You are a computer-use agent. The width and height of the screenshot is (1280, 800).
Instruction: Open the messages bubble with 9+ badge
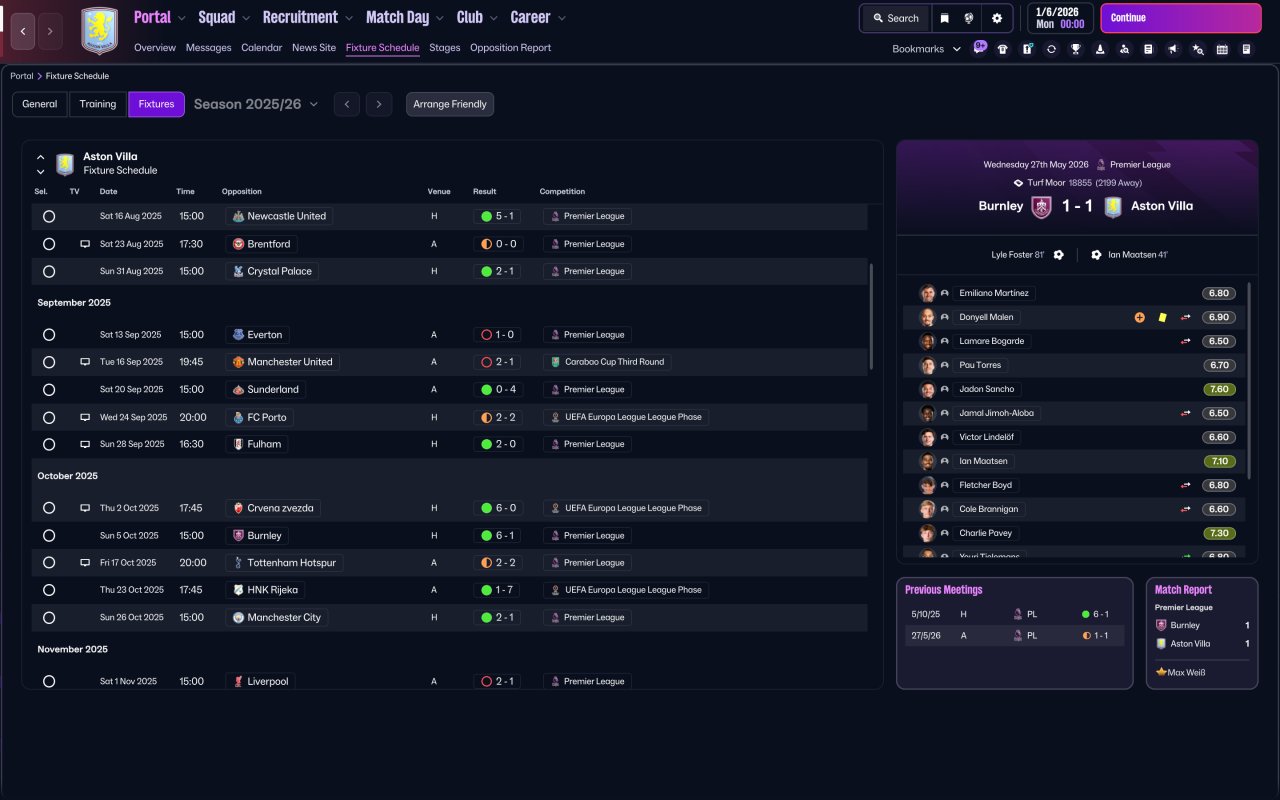(x=979, y=48)
